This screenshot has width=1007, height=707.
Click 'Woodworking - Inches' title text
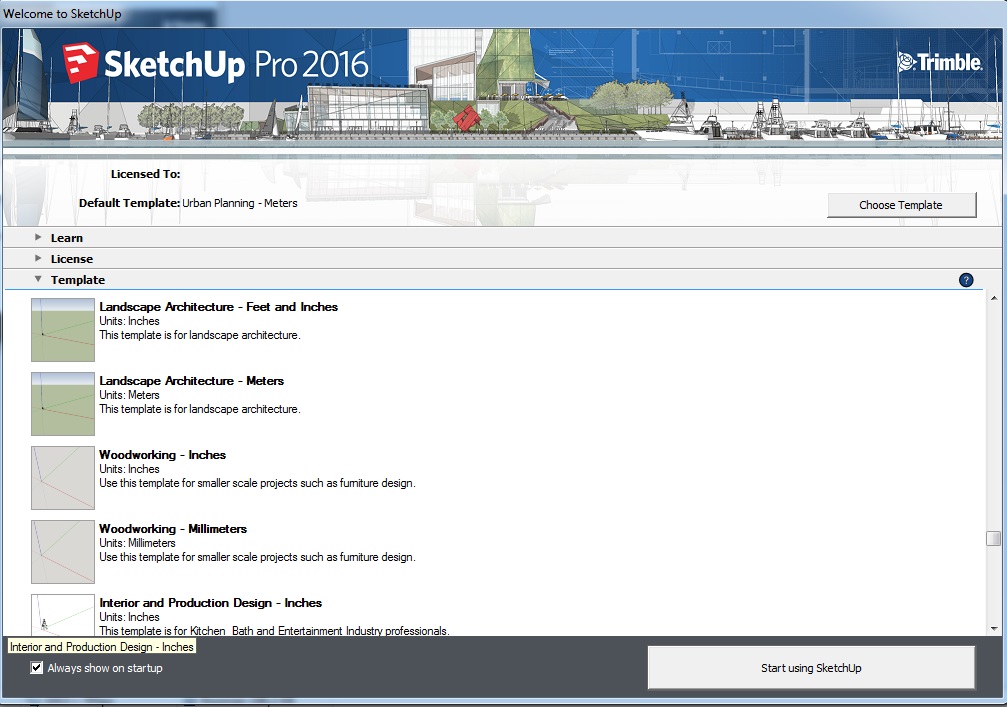click(x=162, y=455)
